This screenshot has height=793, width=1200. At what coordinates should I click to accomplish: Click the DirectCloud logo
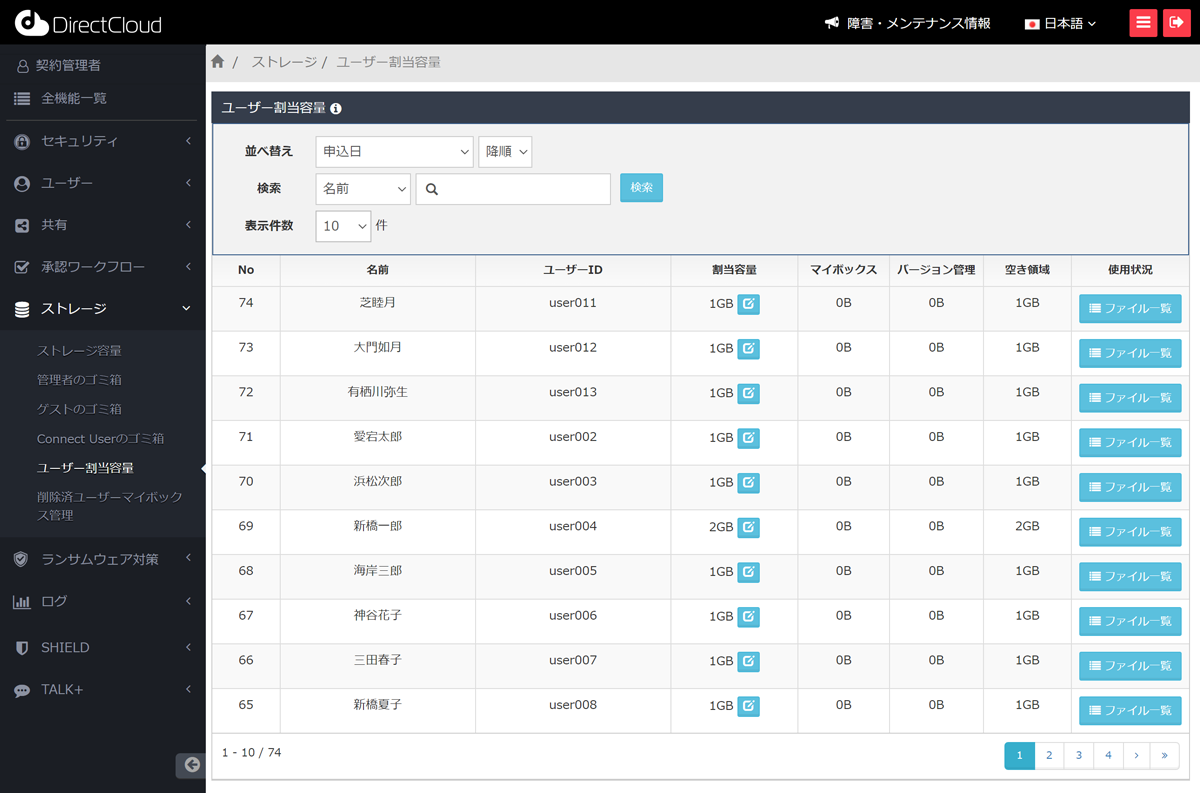[88, 23]
